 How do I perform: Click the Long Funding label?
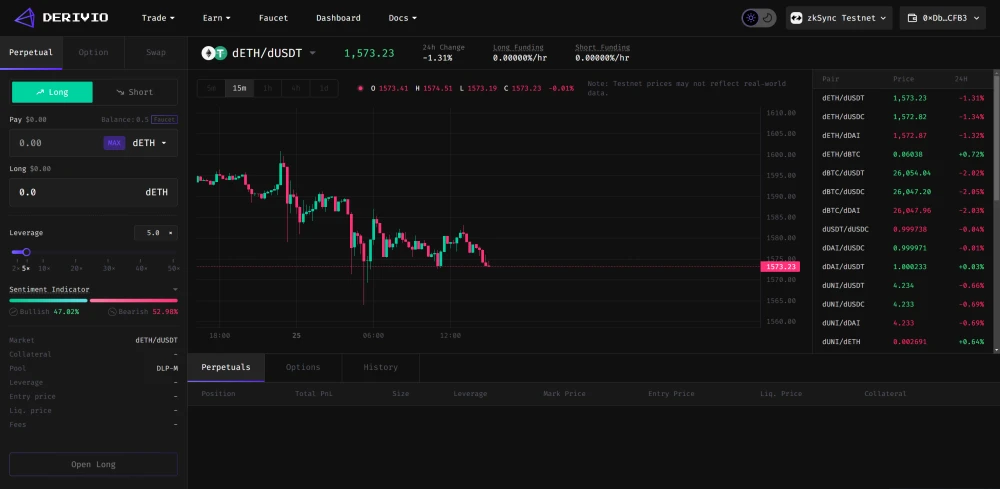coord(518,47)
